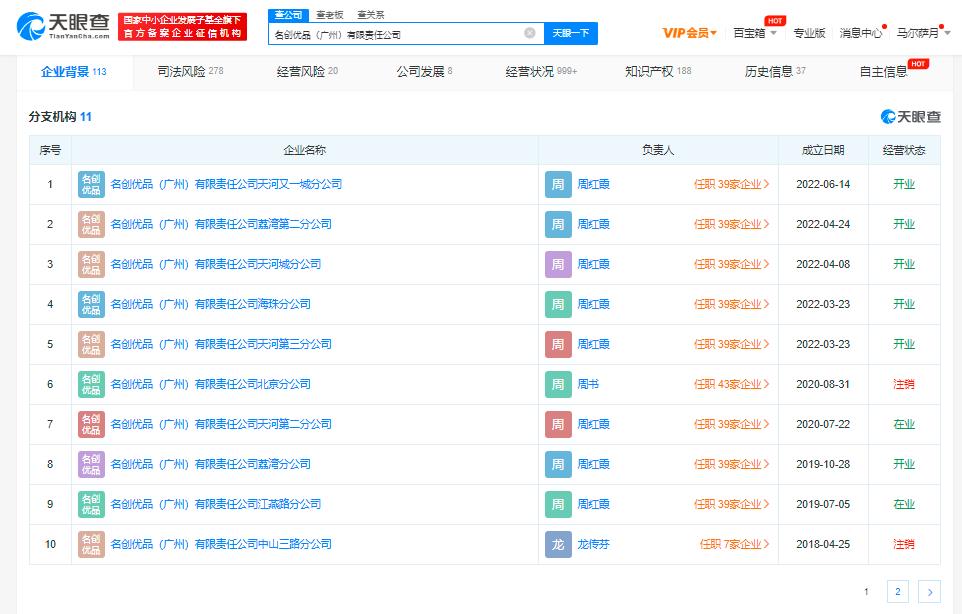This screenshot has height=614, width=962.
Task: Expand 任职 39家企业 in row 4
Action: 731,304
